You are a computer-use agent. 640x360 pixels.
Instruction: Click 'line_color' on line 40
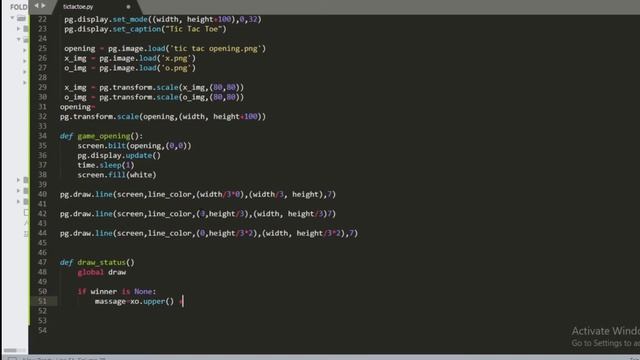[170, 194]
